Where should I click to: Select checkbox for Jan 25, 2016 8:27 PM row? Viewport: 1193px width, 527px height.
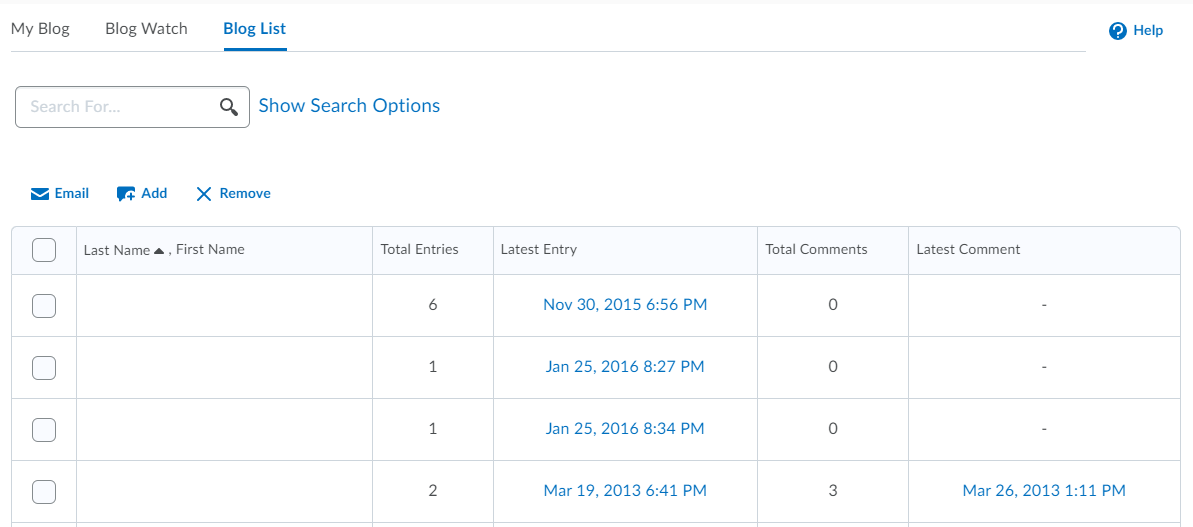click(x=44, y=368)
